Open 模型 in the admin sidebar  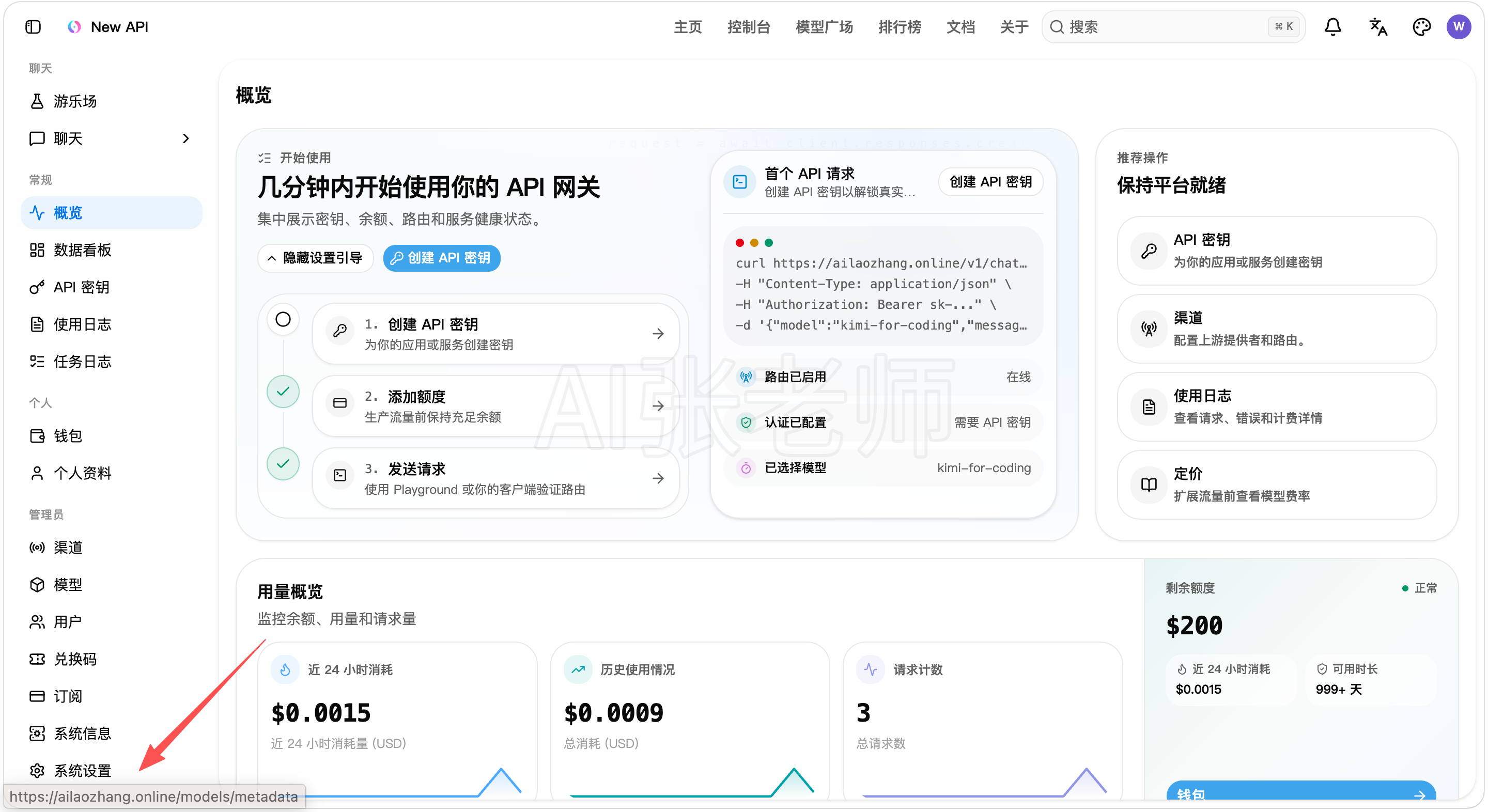click(112, 584)
